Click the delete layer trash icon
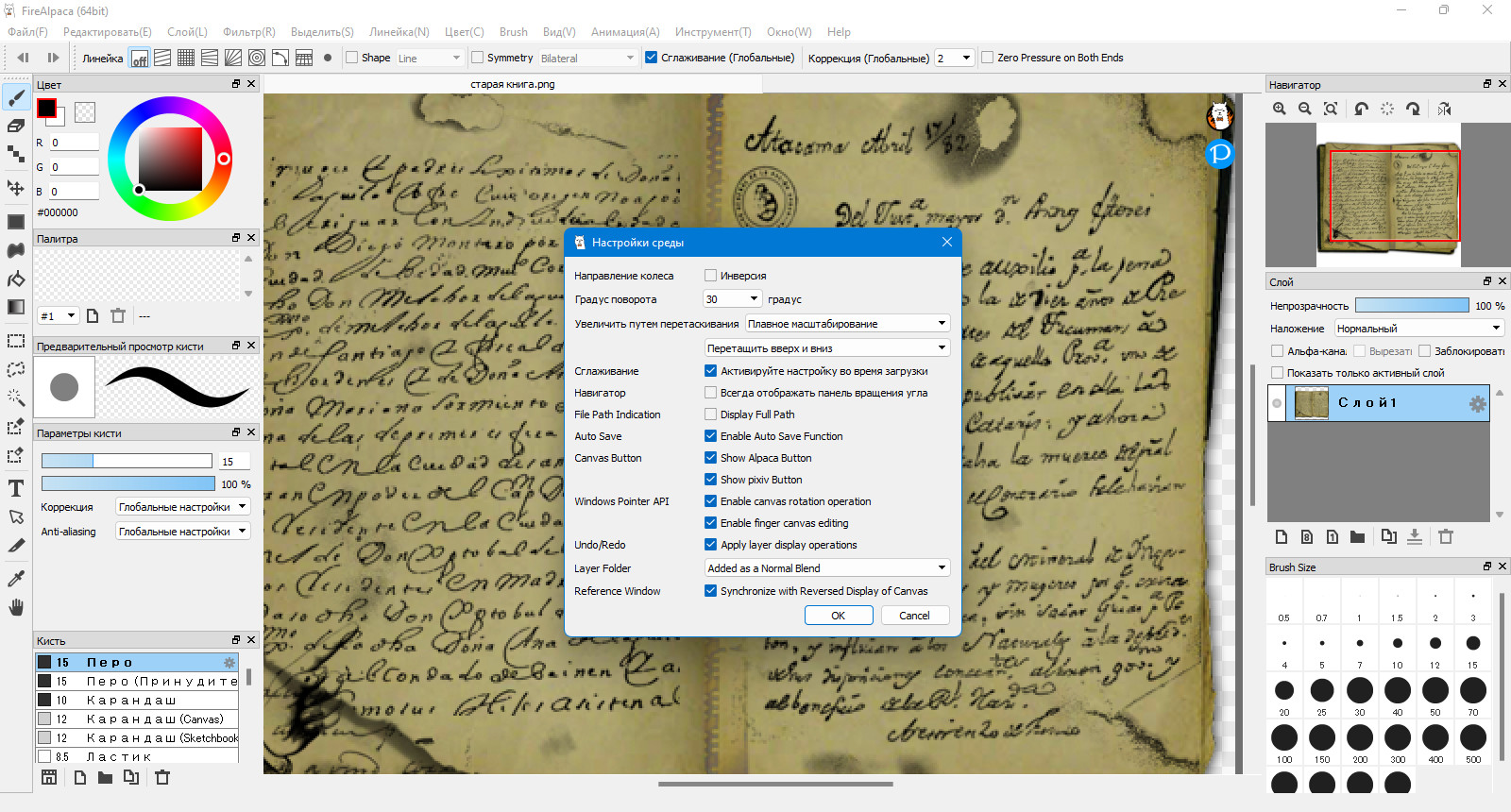 click(1446, 536)
